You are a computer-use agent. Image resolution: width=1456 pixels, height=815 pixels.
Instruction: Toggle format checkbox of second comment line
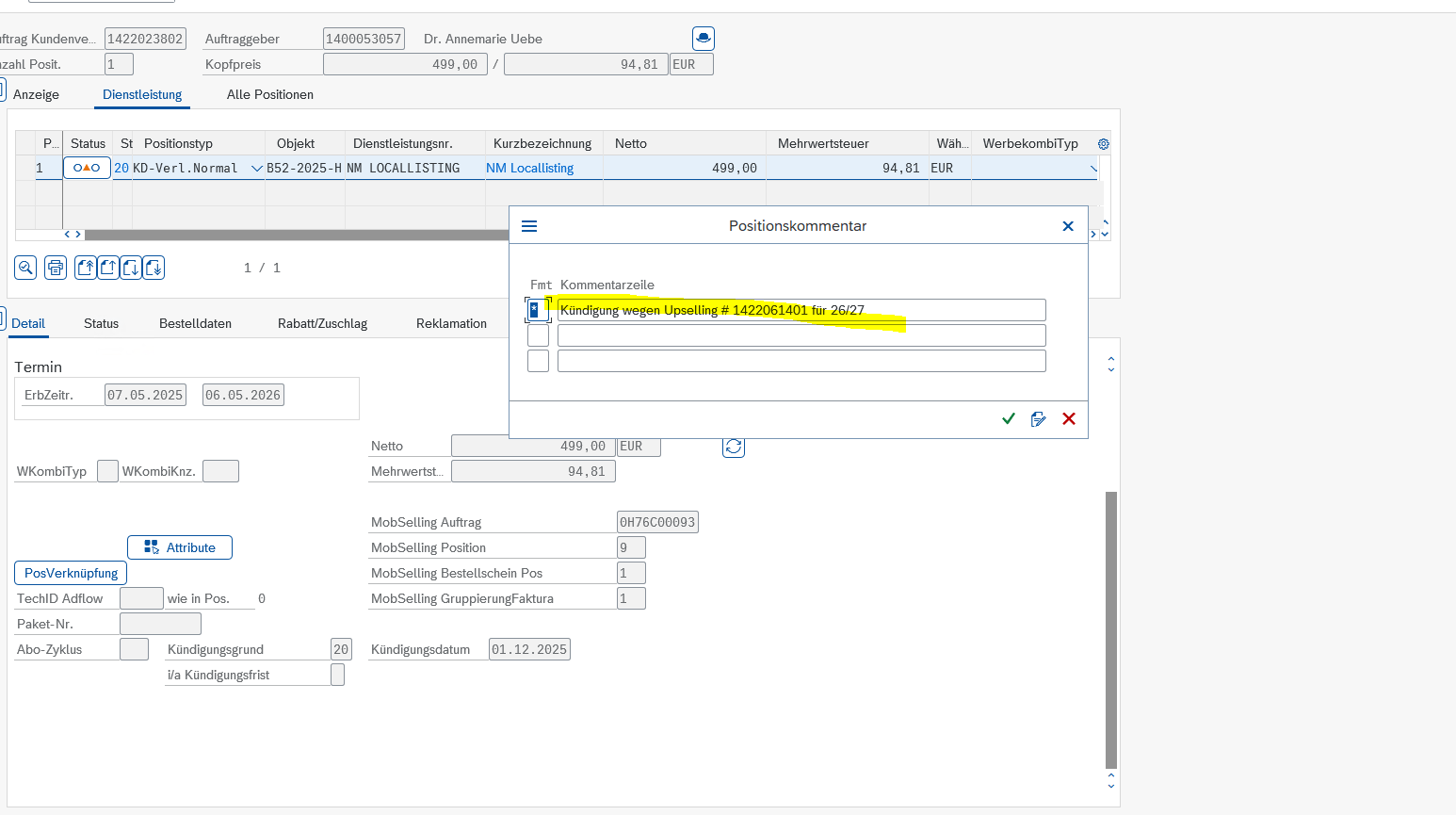(x=538, y=335)
